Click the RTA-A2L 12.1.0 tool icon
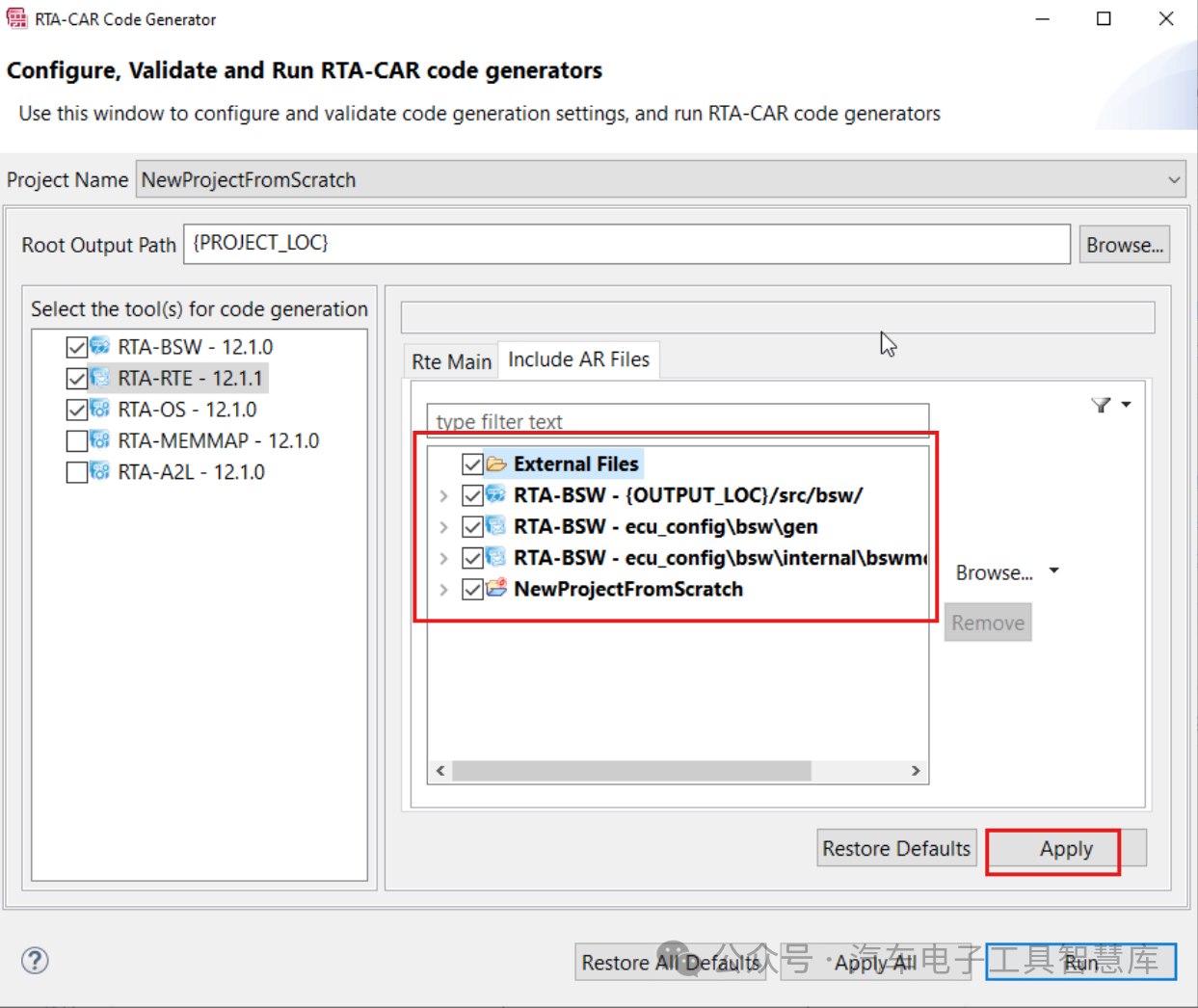This screenshot has height=1008, width=1198. tap(100, 471)
